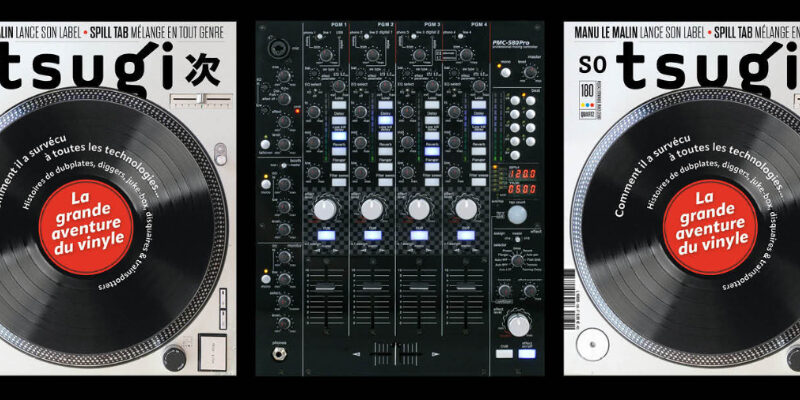Image resolution: width=800 pixels, height=400 pixels.
Task: Click the master level knob
Action: pos(530,72)
